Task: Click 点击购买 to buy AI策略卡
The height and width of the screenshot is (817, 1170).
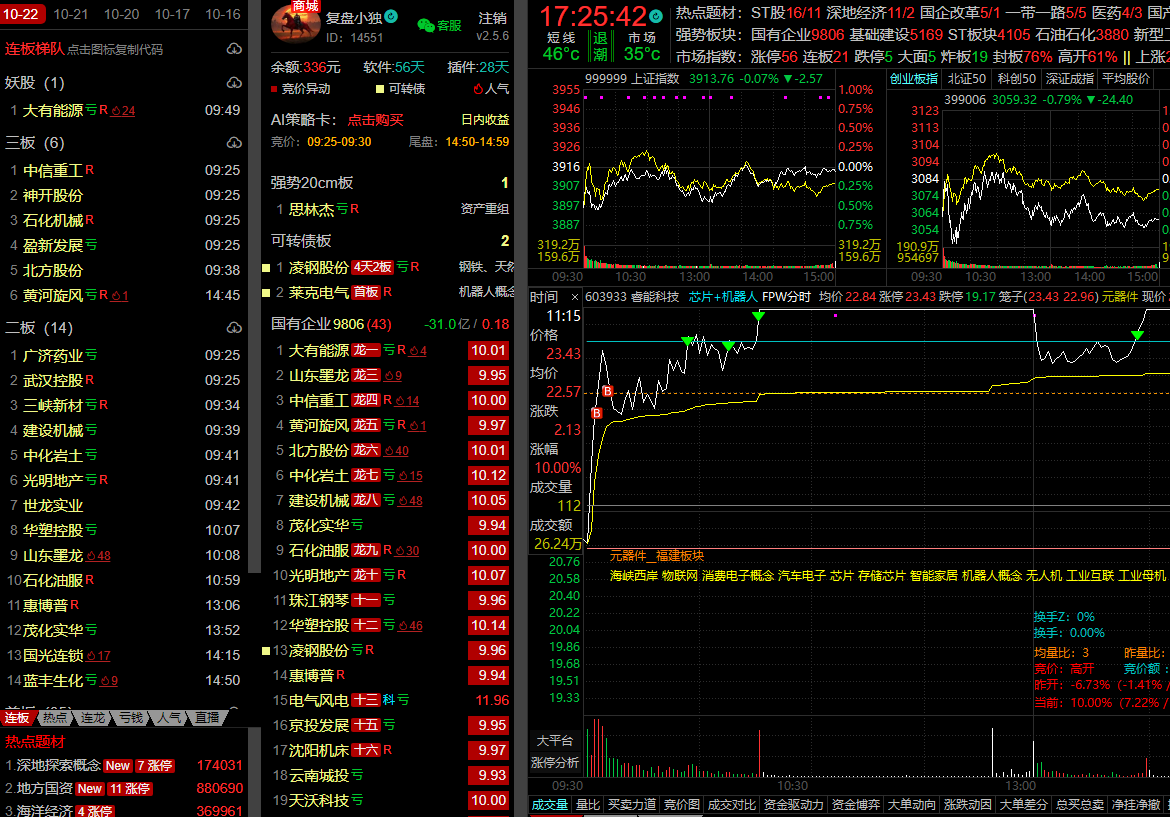Action: [375, 120]
